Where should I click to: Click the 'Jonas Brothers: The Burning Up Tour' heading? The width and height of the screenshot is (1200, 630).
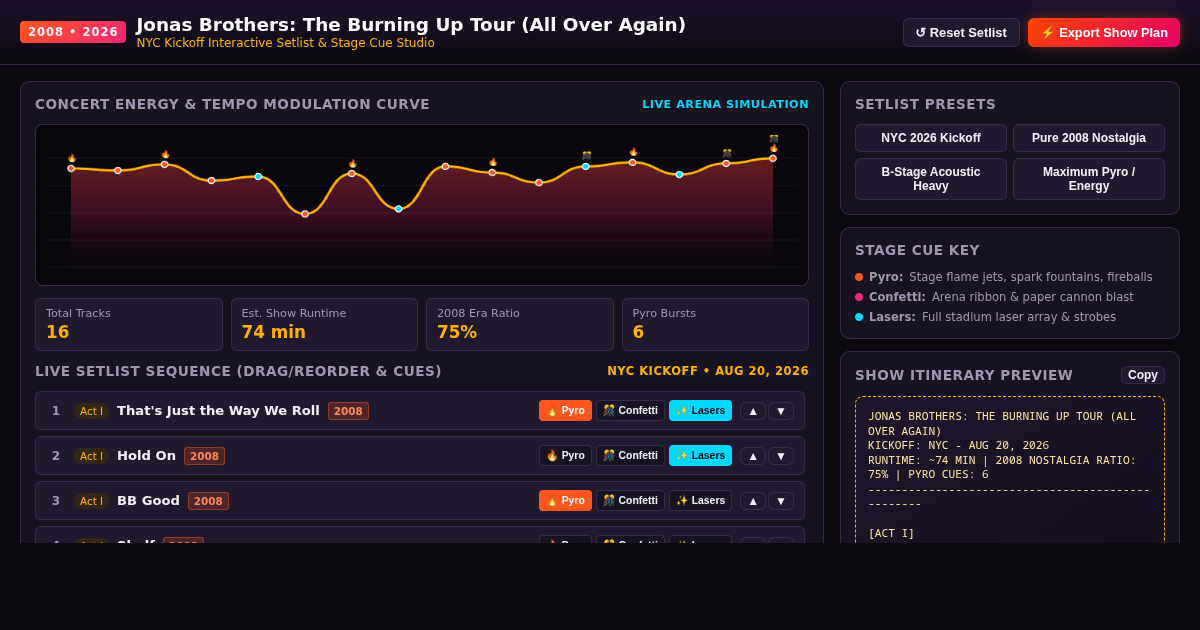(x=411, y=25)
